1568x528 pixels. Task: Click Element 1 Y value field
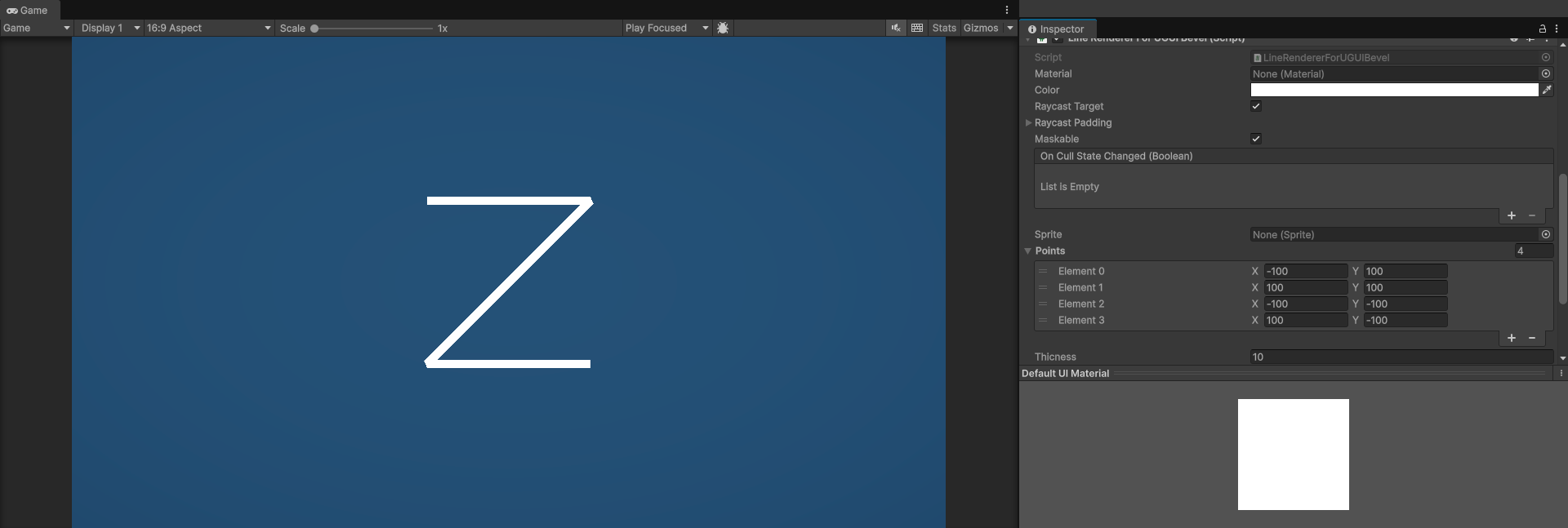(1405, 287)
